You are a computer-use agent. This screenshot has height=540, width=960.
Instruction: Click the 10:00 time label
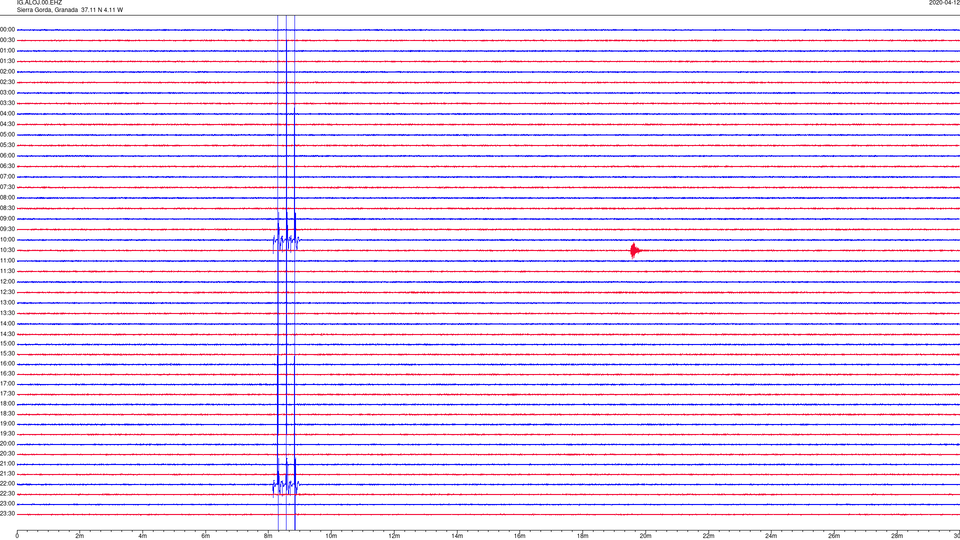[x=7, y=240]
